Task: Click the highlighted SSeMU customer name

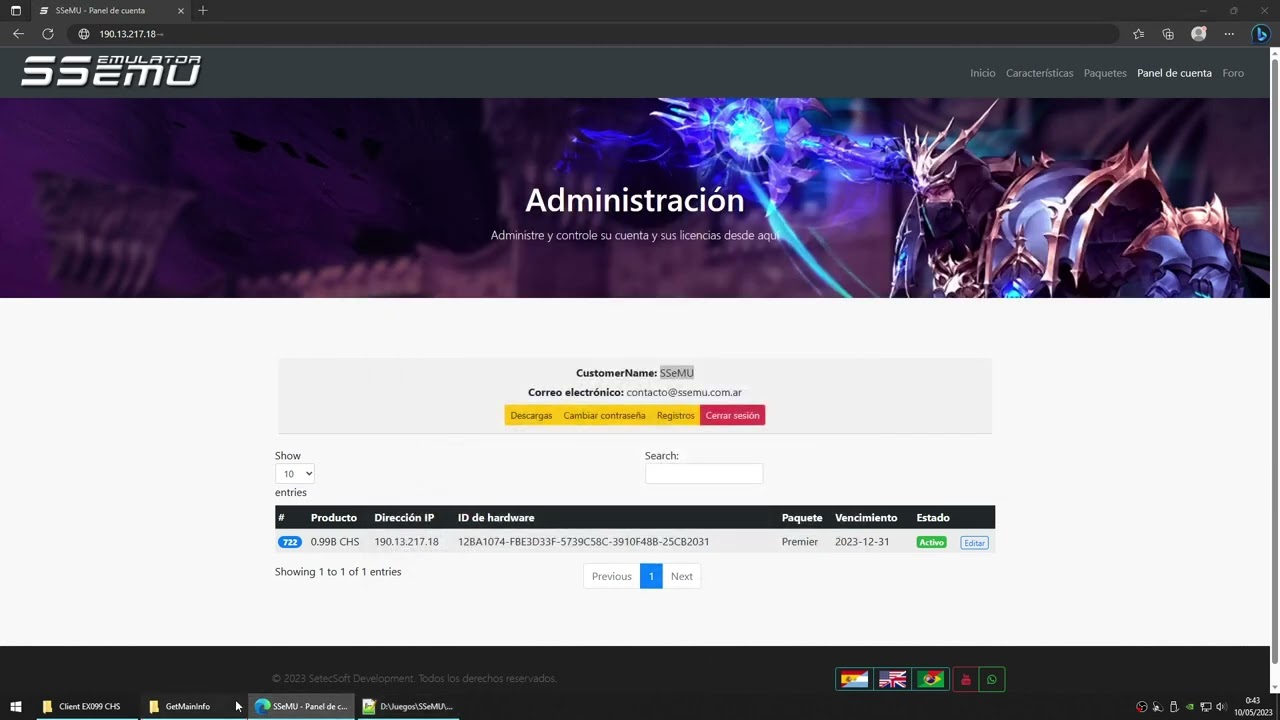Action: [x=677, y=373]
